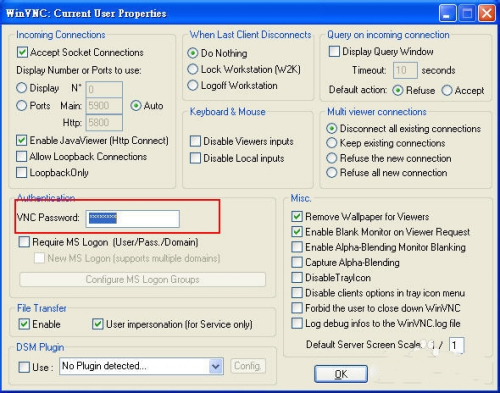Check Log debug infos to WinVNC.log
This screenshot has width=500, height=393.
[x=297, y=323]
